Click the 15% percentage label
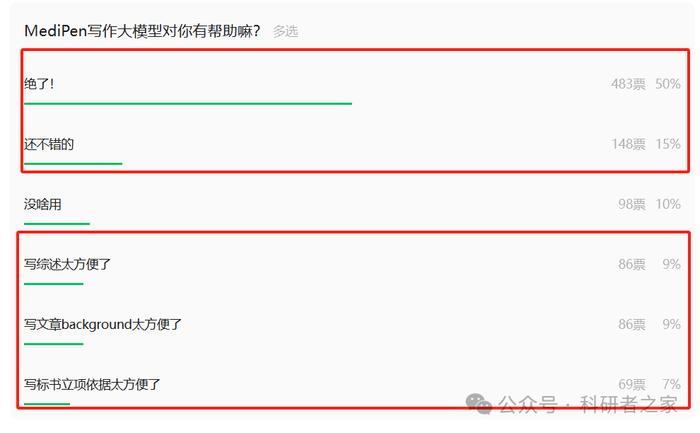Screen dimensions: 700x433 668,144
